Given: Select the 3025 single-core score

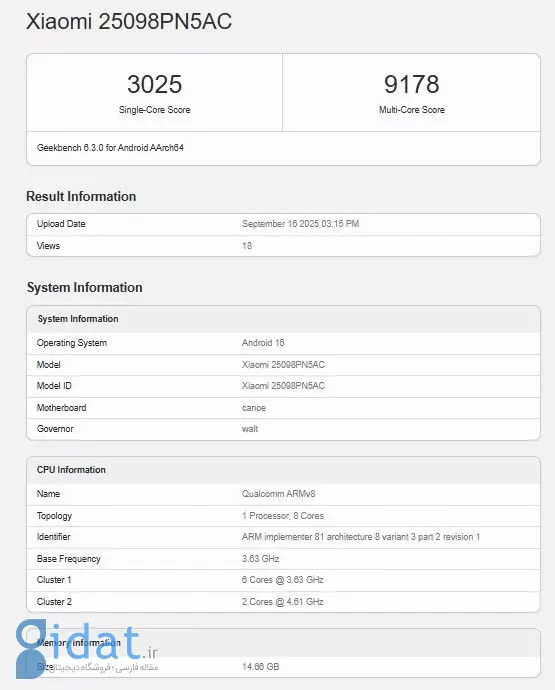Looking at the screenshot, I should [154, 84].
